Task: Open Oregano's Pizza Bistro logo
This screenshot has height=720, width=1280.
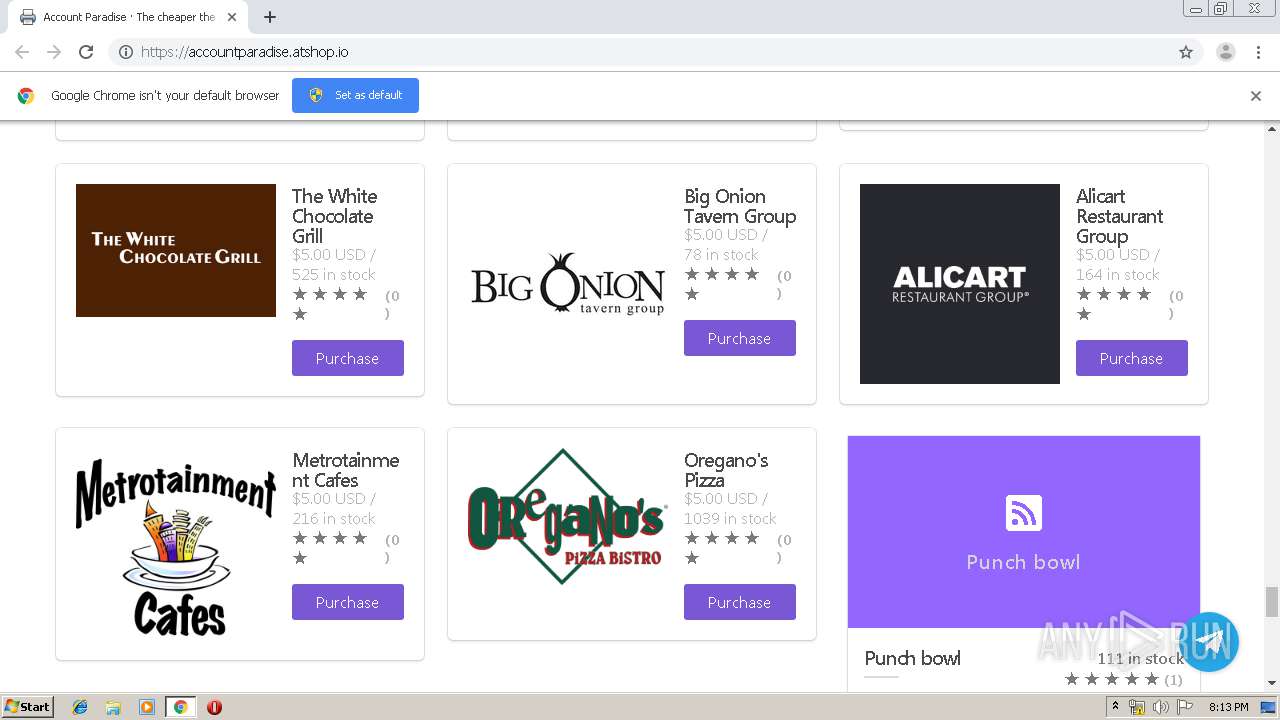Action: coord(568,516)
